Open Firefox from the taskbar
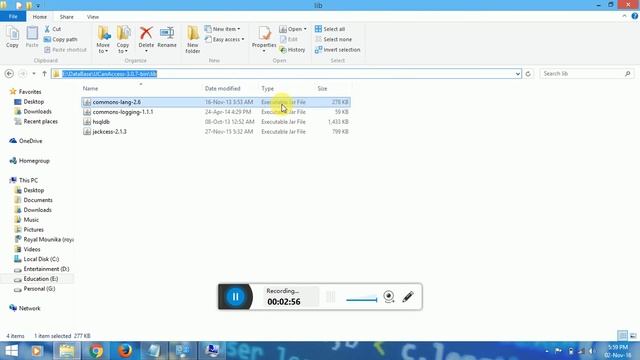This screenshot has width=640, height=360. click(x=125, y=351)
